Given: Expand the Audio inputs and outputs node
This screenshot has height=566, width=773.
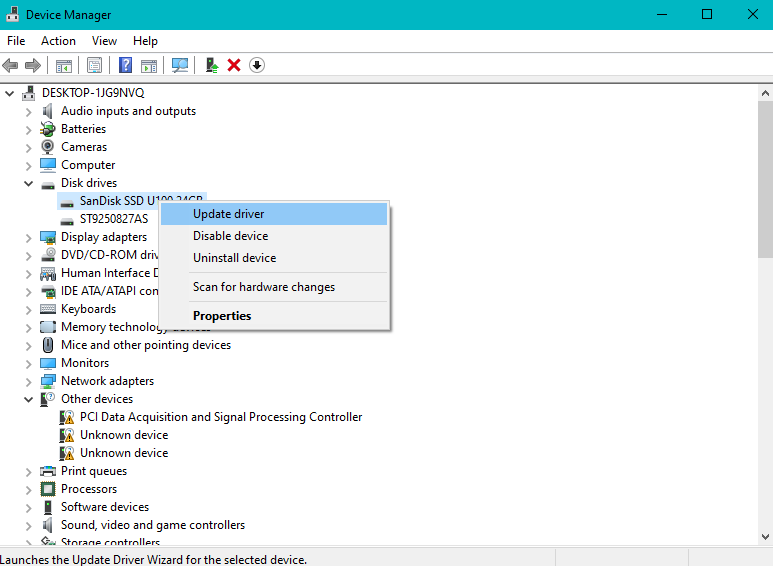Looking at the screenshot, I should [28, 111].
